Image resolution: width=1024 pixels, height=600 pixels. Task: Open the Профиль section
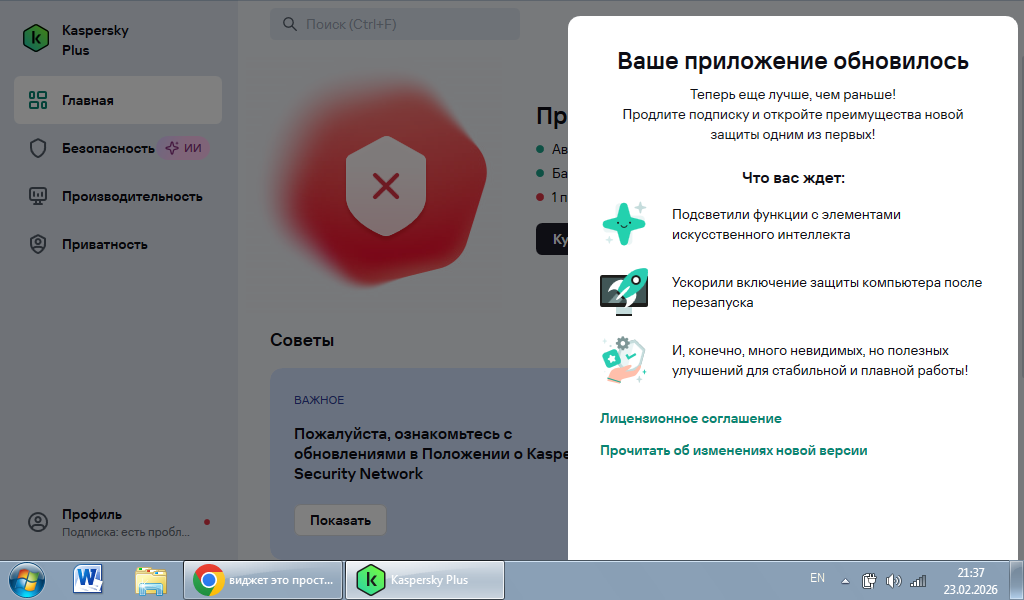[x=118, y=522]
